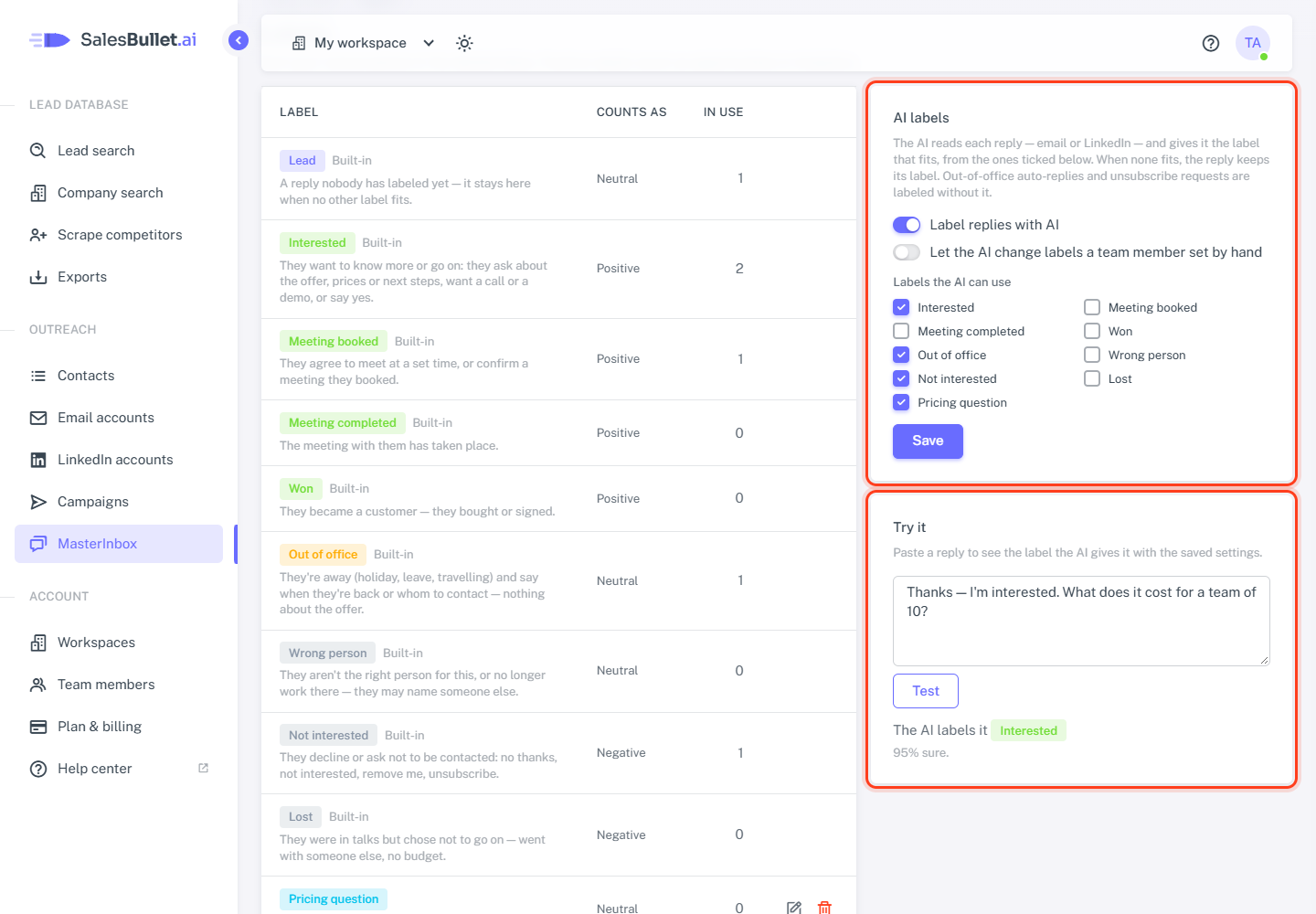Viewport: 1316px width, 914px height.
Task: Click the Scrape competitors person icon
Action: pos(38,235)
